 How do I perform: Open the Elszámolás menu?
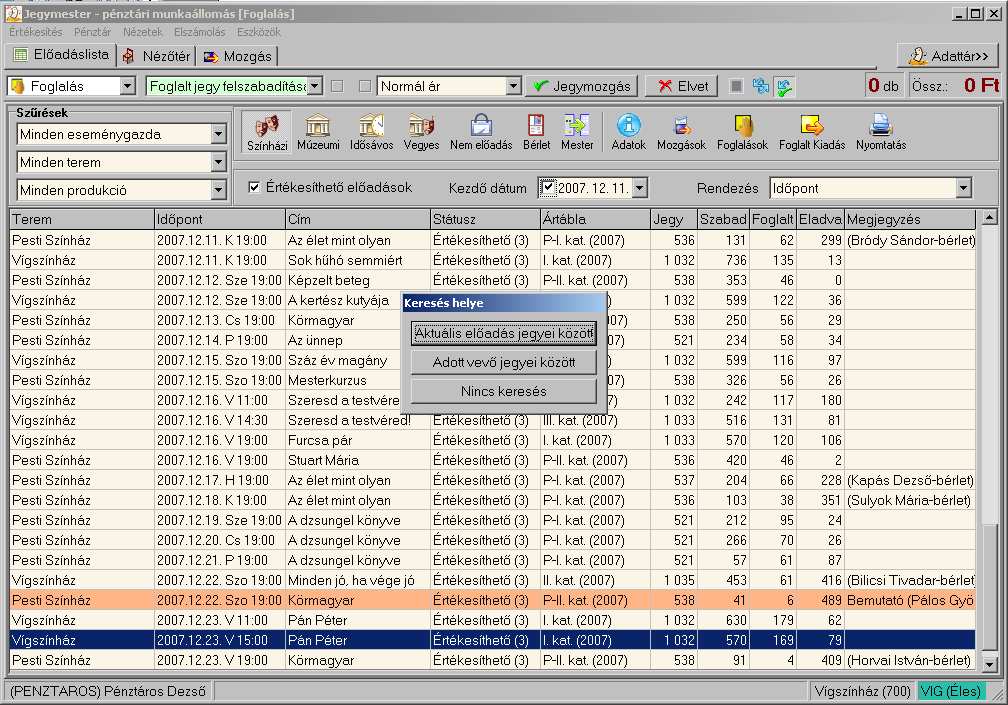tap(199, 31)
